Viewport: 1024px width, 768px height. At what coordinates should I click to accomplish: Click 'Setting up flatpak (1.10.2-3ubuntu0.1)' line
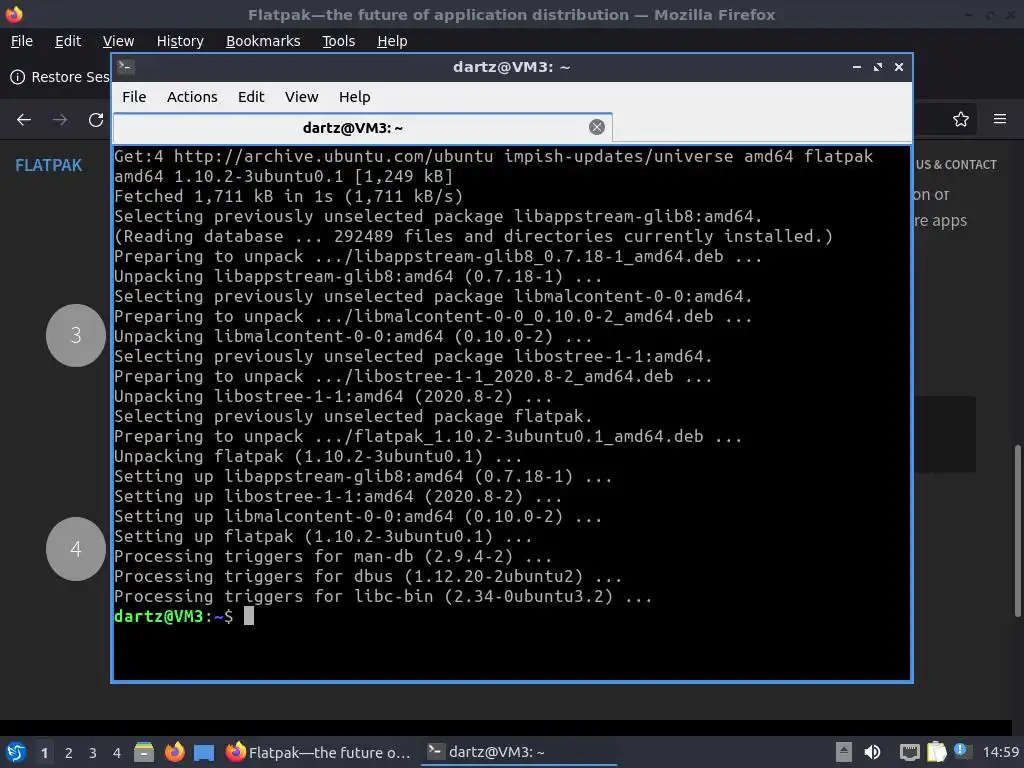[x=323, y=536]
